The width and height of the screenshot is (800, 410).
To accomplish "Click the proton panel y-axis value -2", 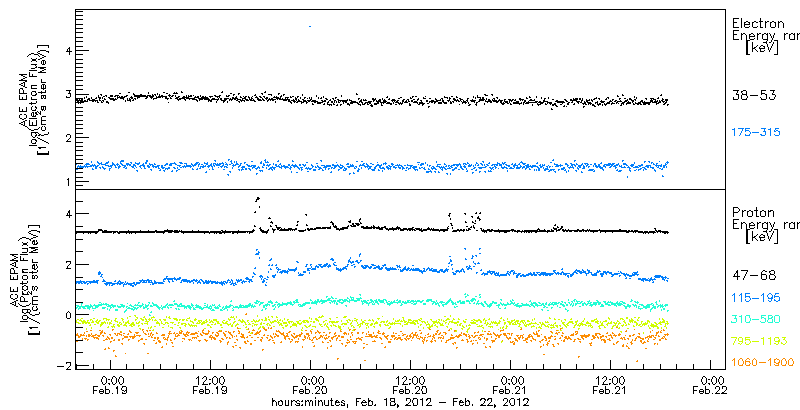I will tap(64, 366).
